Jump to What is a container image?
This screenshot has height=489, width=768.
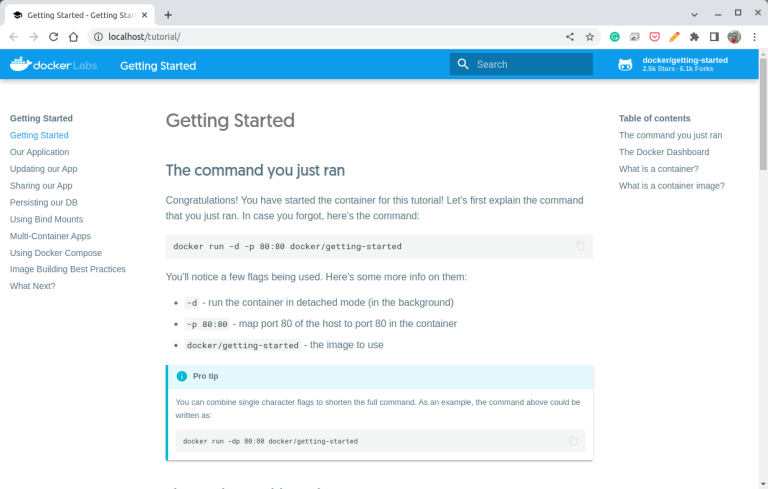[x=671, y=186]
